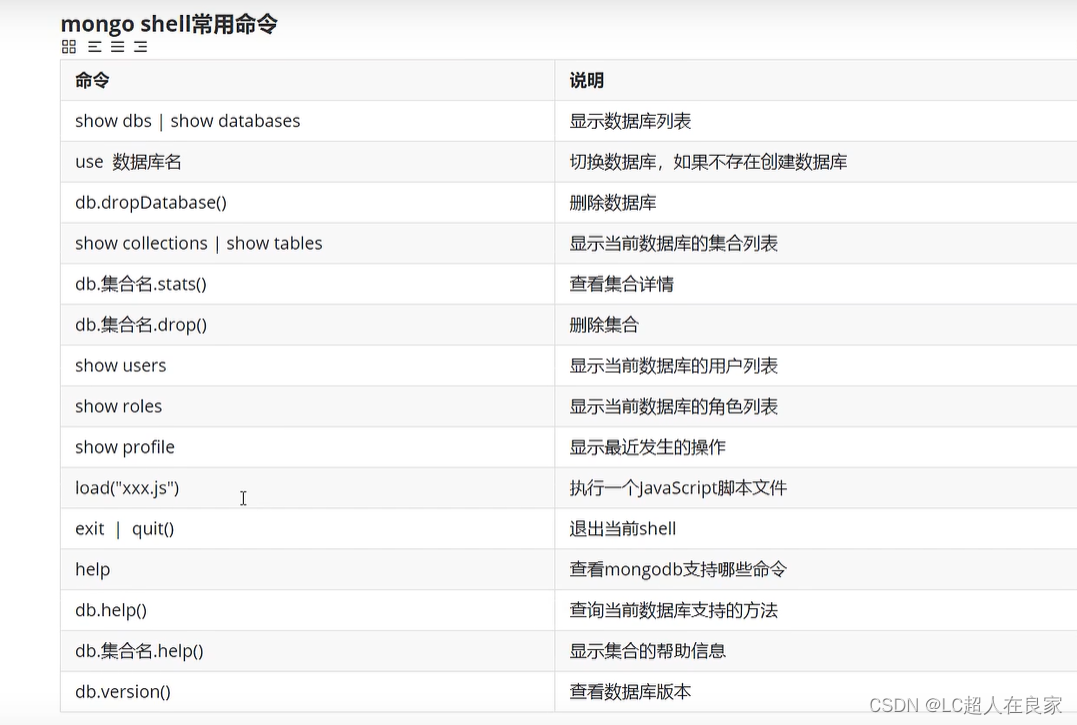1077x725 pixels.
Task: Click the '查看数据库版本' cell
Action: 816,691
